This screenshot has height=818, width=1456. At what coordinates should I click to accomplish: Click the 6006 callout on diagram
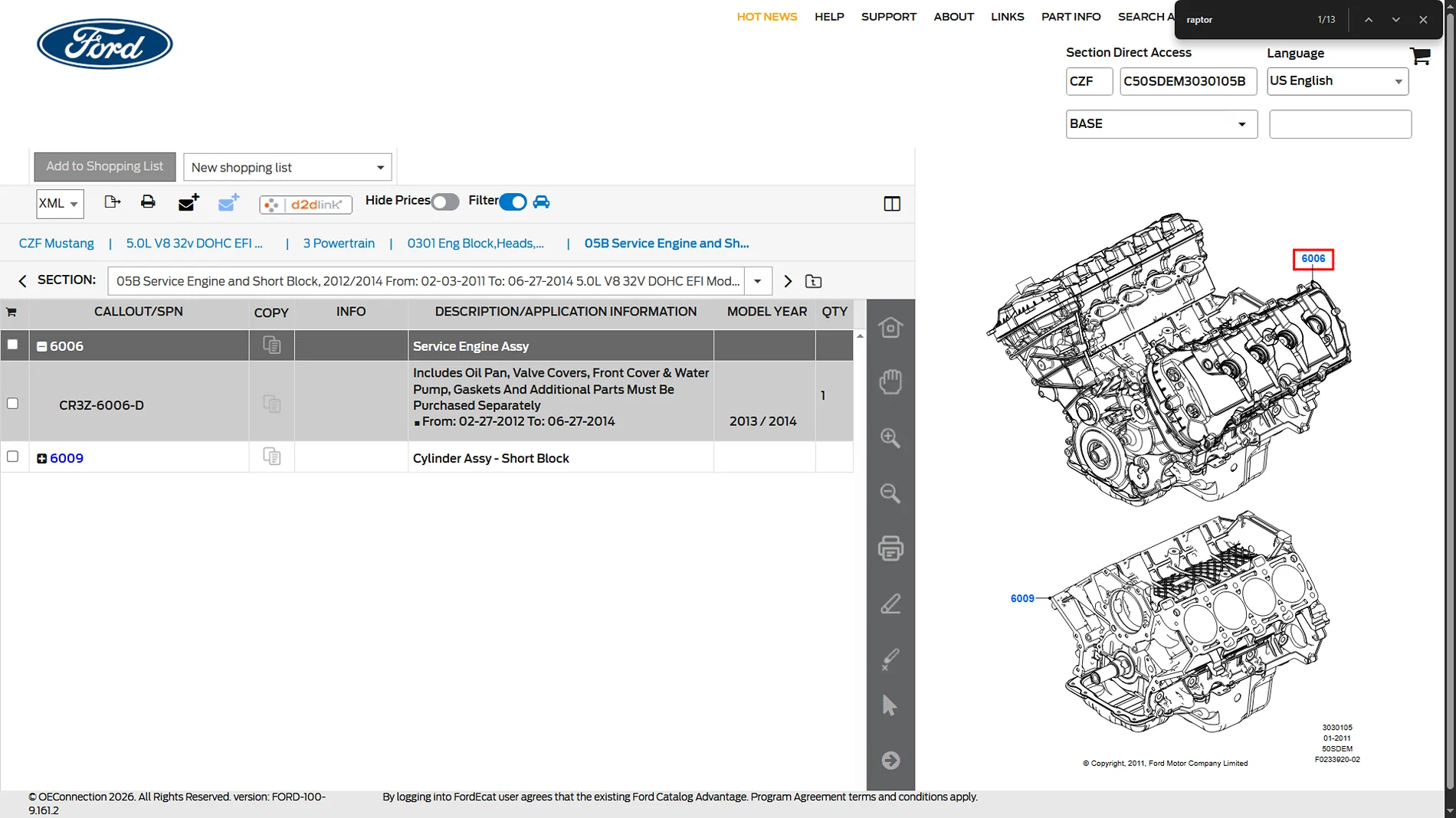pos(1313,259)
